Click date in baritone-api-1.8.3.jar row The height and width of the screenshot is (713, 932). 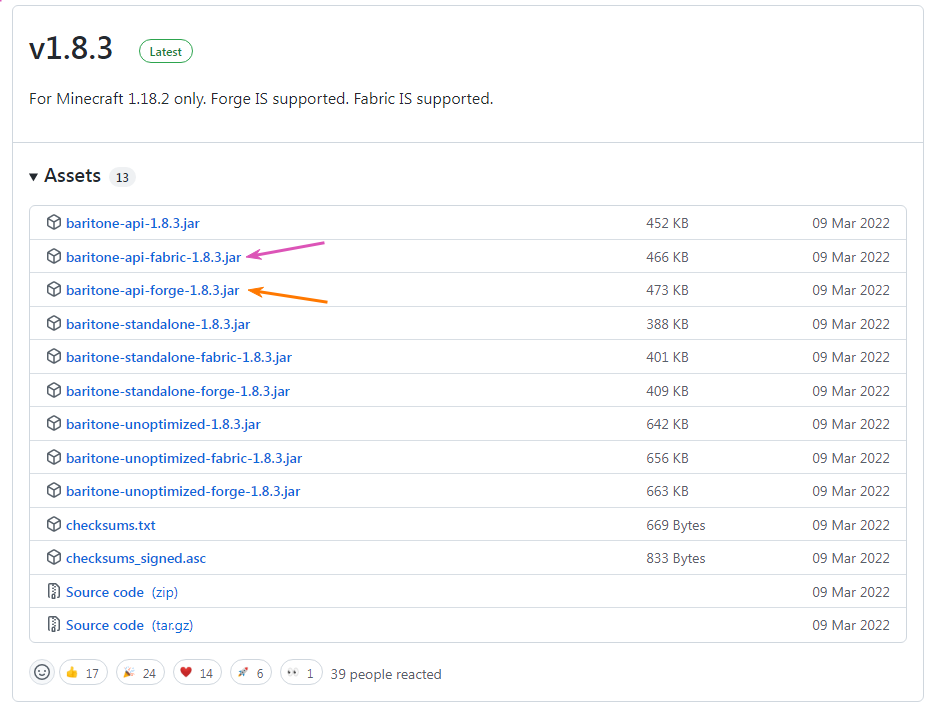(851, 223)
